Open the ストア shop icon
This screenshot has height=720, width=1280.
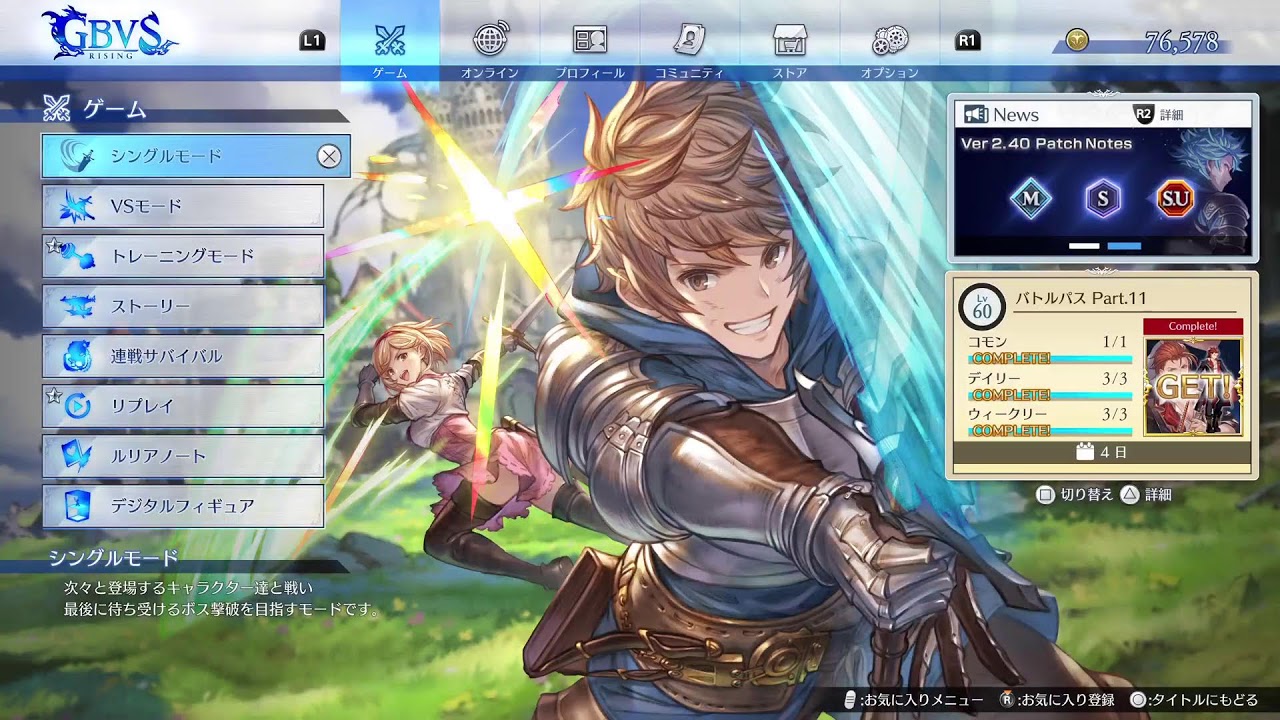click(790, 40)
